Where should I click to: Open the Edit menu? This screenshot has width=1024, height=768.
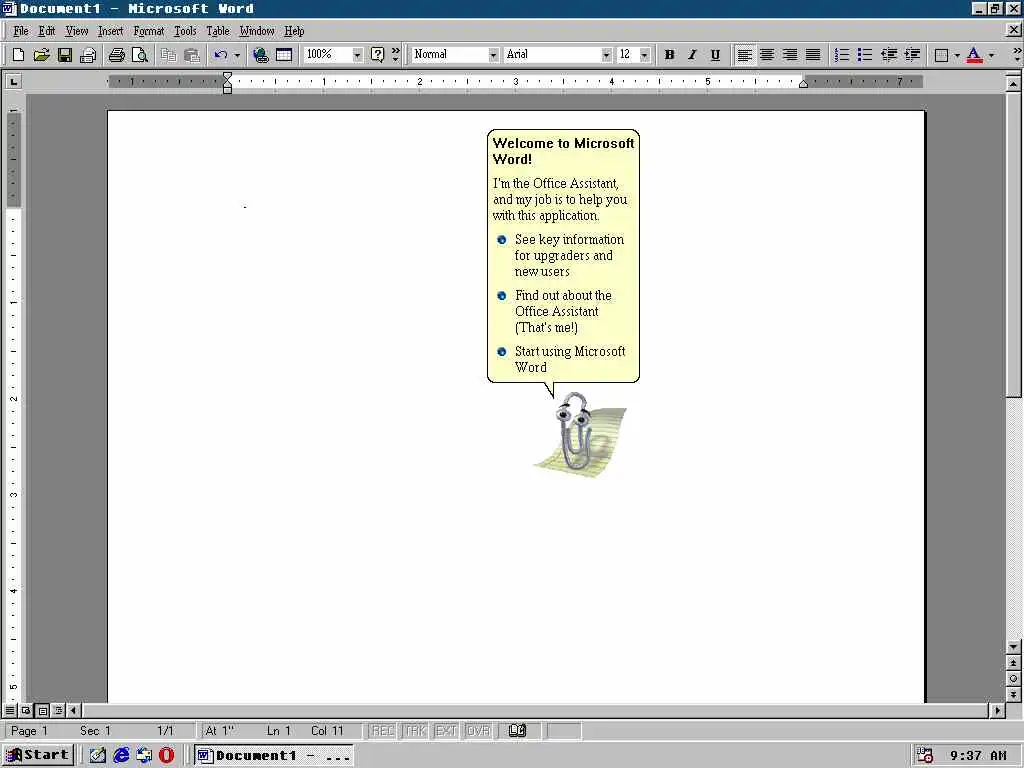tap(46, 31)
